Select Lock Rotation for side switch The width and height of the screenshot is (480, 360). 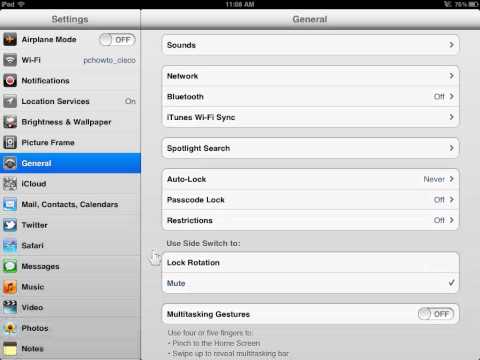[310, 263]
